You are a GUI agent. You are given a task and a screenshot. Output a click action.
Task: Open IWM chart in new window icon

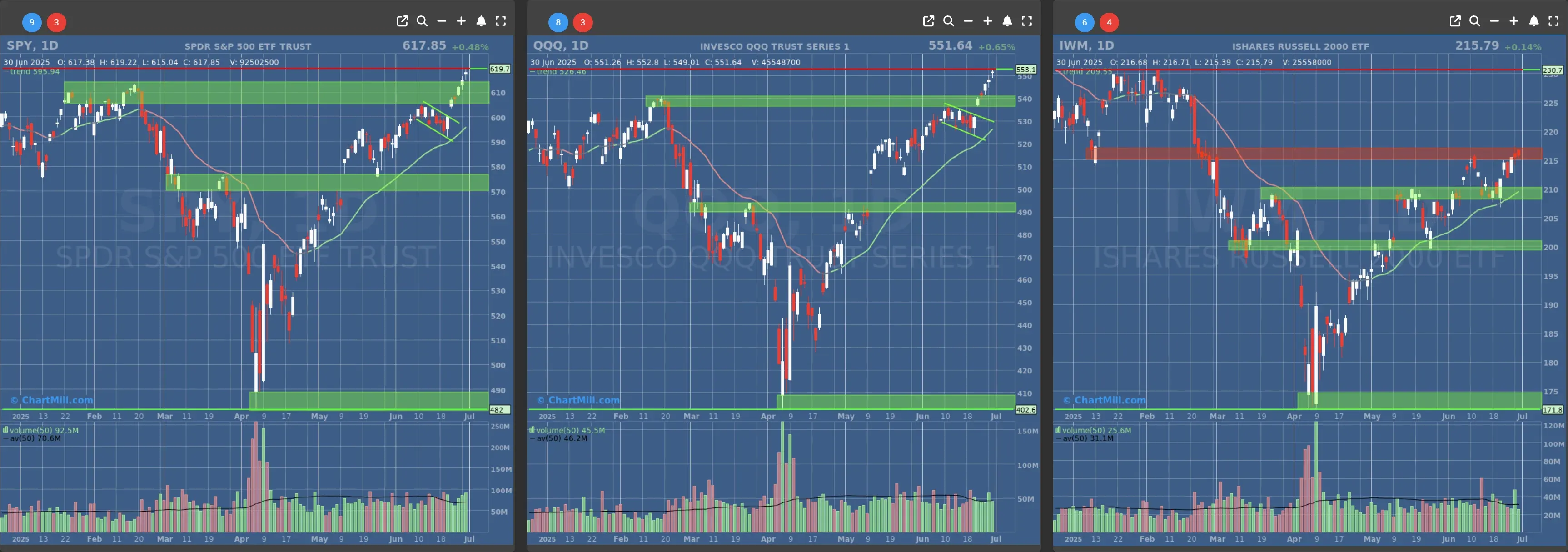(x=1455, y=21)
